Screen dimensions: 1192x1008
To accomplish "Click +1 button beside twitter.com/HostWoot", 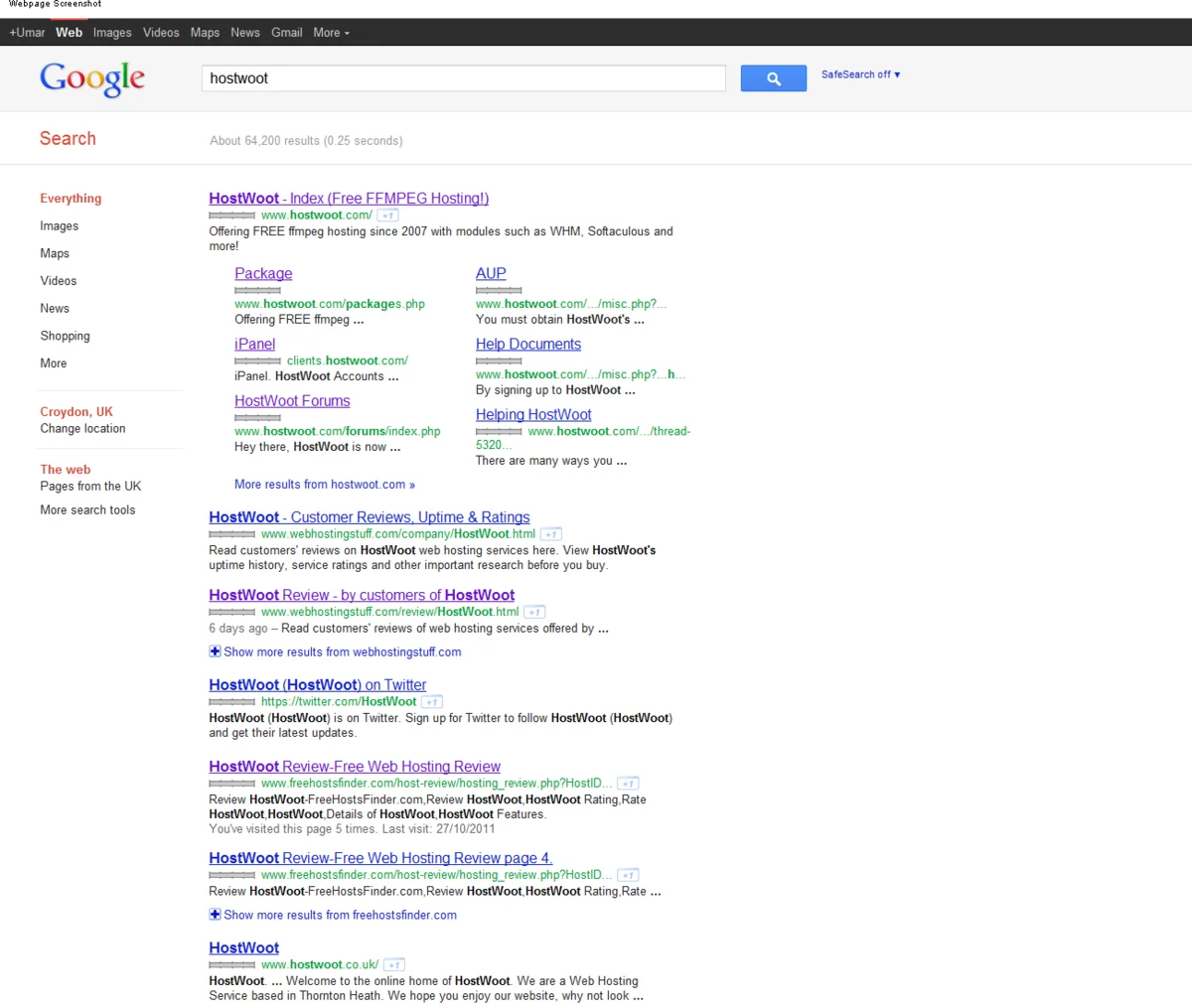I will point(431,702).
